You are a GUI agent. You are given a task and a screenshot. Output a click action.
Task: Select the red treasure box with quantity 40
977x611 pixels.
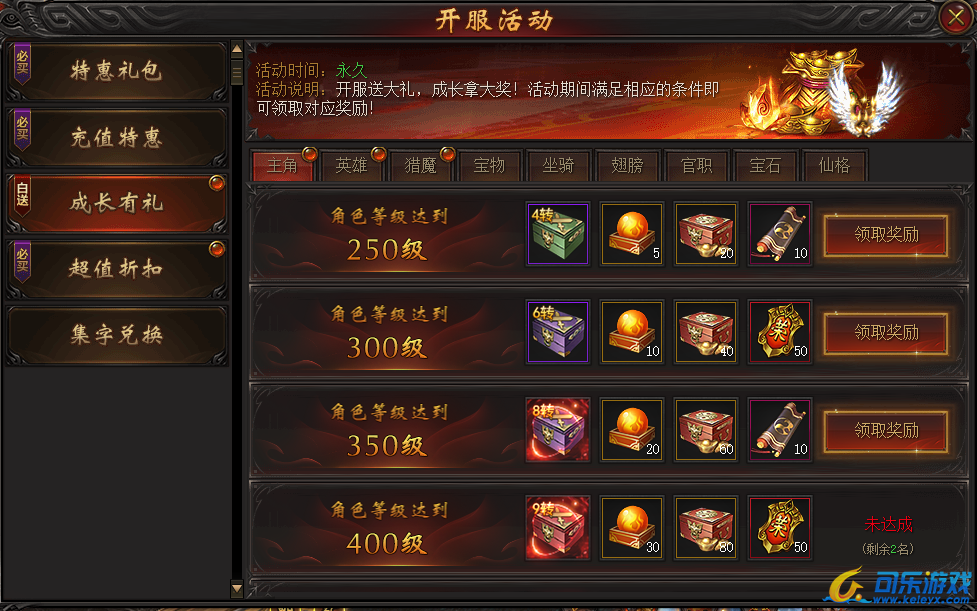click(x=706, y=331)
